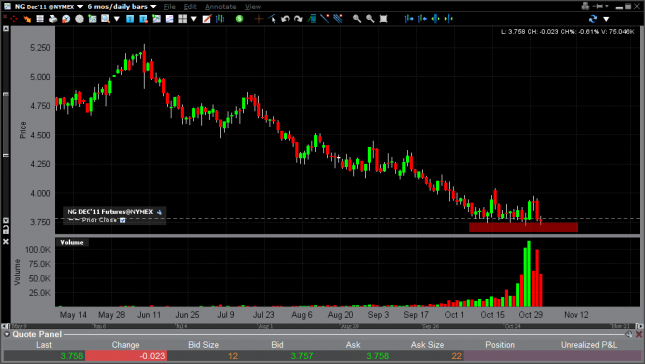Click the time range scrollbar below the chart
Viewport: 645px width, 364px height.
tap(322, 326)
